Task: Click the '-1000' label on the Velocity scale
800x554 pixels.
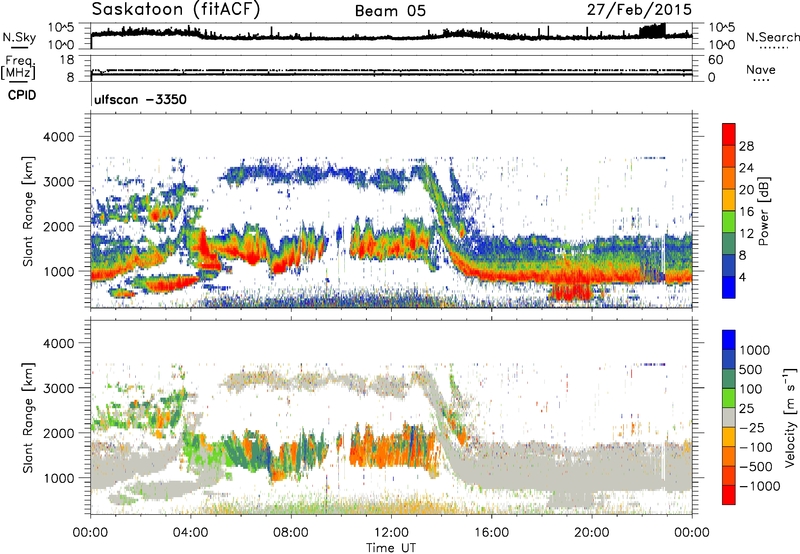Action: pyautogui.click(x=760, y=486)
